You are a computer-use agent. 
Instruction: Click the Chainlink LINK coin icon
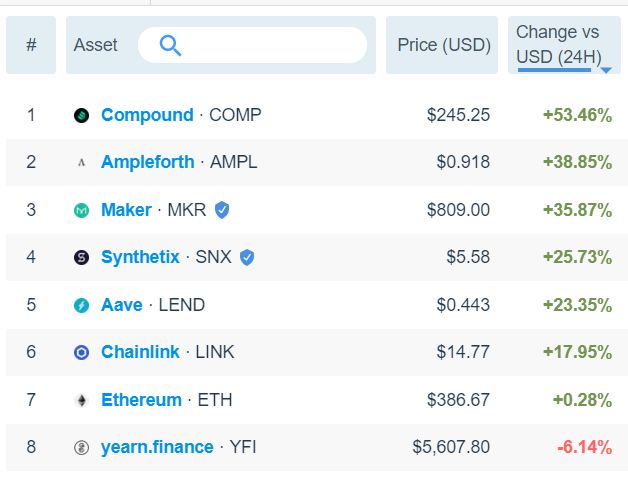point(81,352)
